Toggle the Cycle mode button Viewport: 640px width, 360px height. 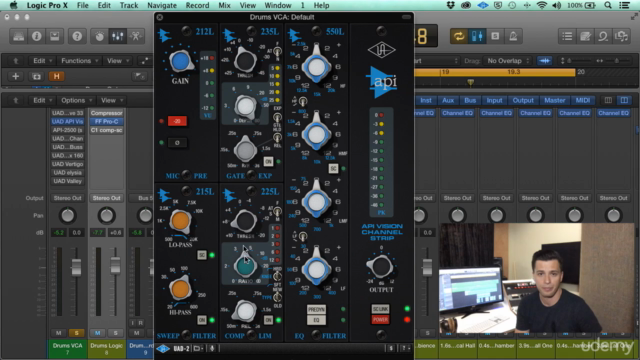[x=459, y=36]
